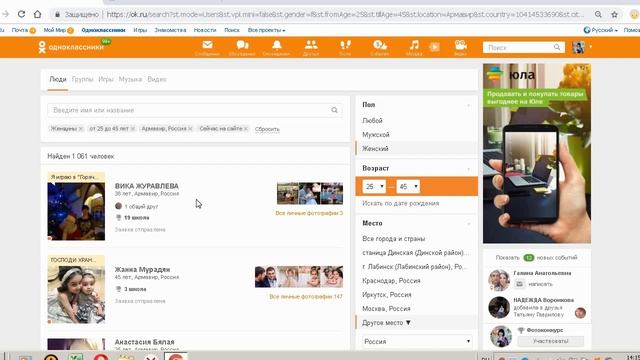This screenshot has width=640, height=360.
Task: Click 'Участвовать' button in photo contest
Action: tap(551, 341)
